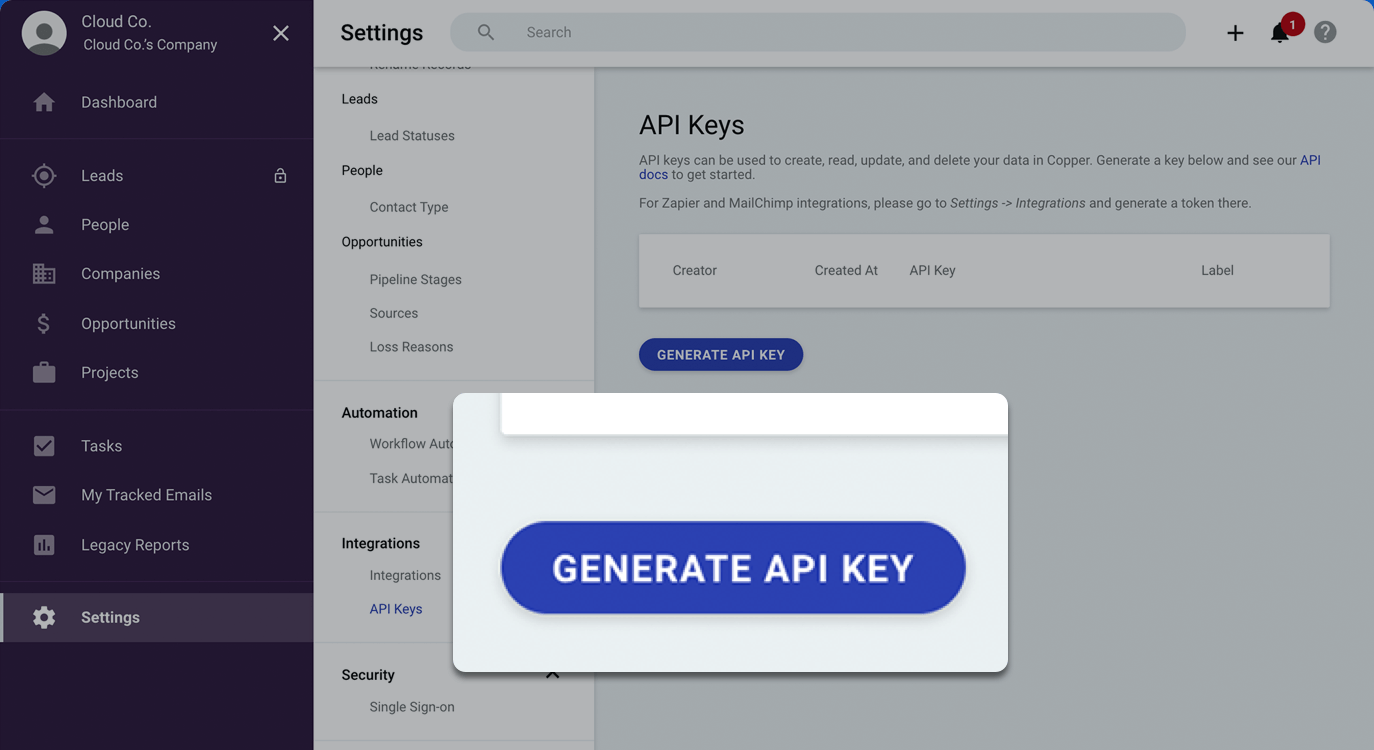Click the plus add icon in header
Image resolution: width=1374 pixels, height=750 pixels.
pos(1235,33)
